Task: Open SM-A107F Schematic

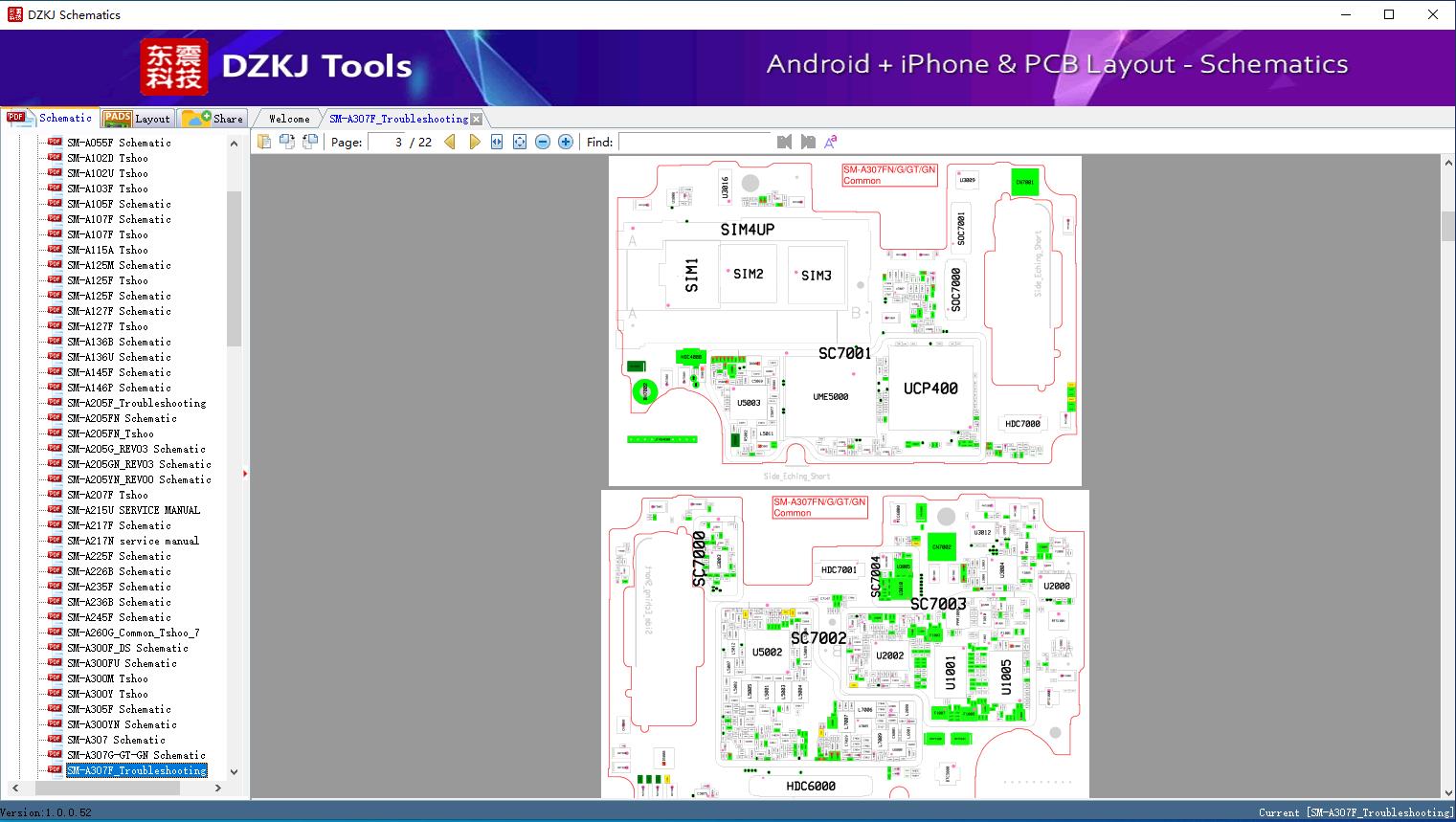Action: click(x=119, y=219)
